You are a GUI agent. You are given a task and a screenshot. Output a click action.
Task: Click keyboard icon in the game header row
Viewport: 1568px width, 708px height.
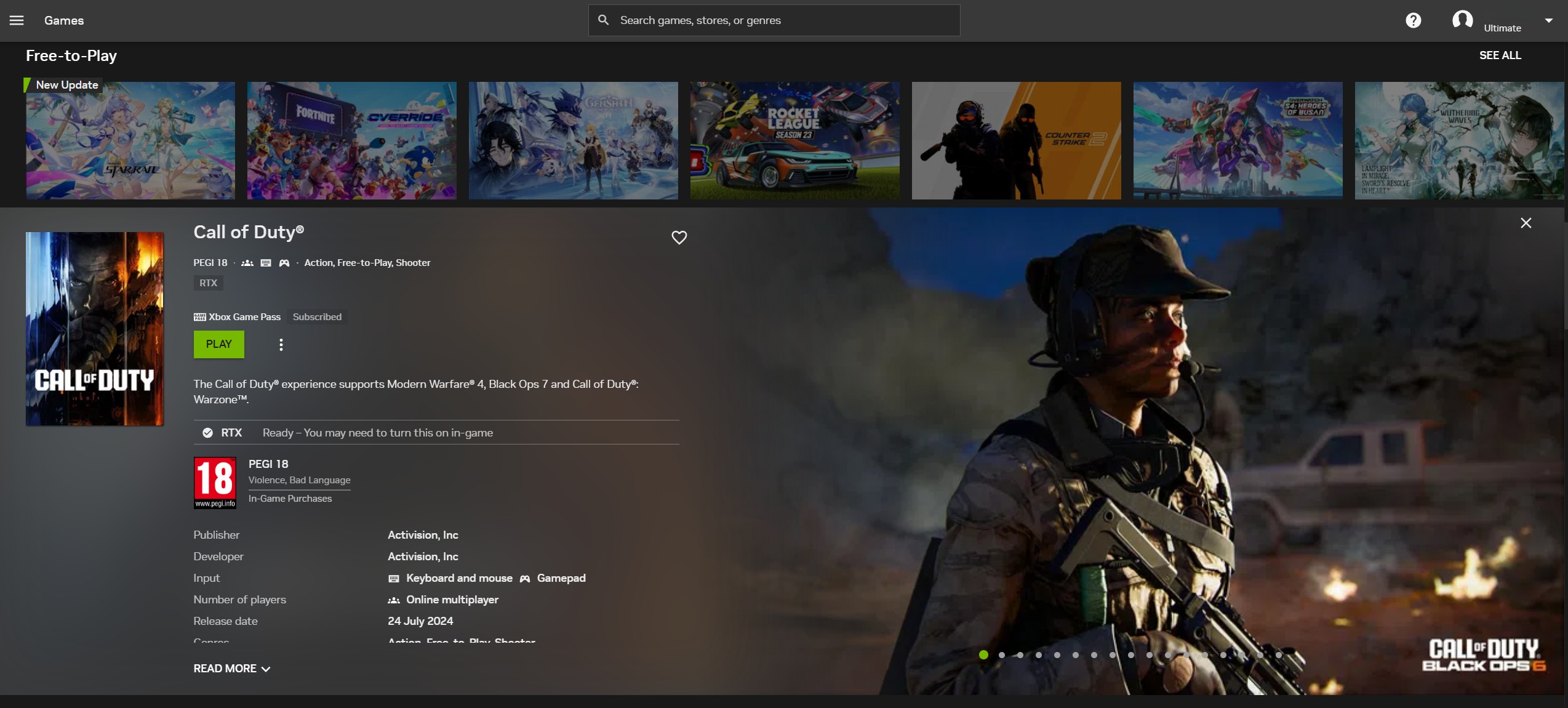pyautogui.click(x=266, y=263)
